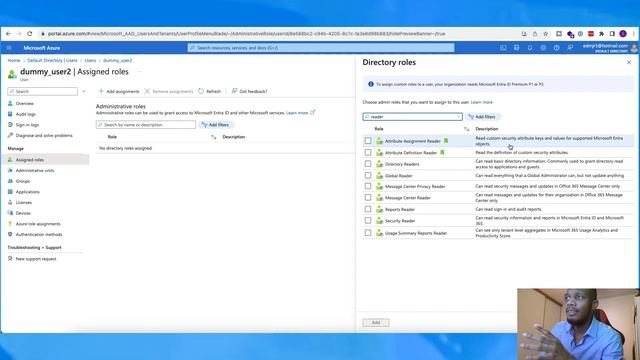Click Add filters in Directory roles panel
640x360 pixels.
click(x=482, y=117)
